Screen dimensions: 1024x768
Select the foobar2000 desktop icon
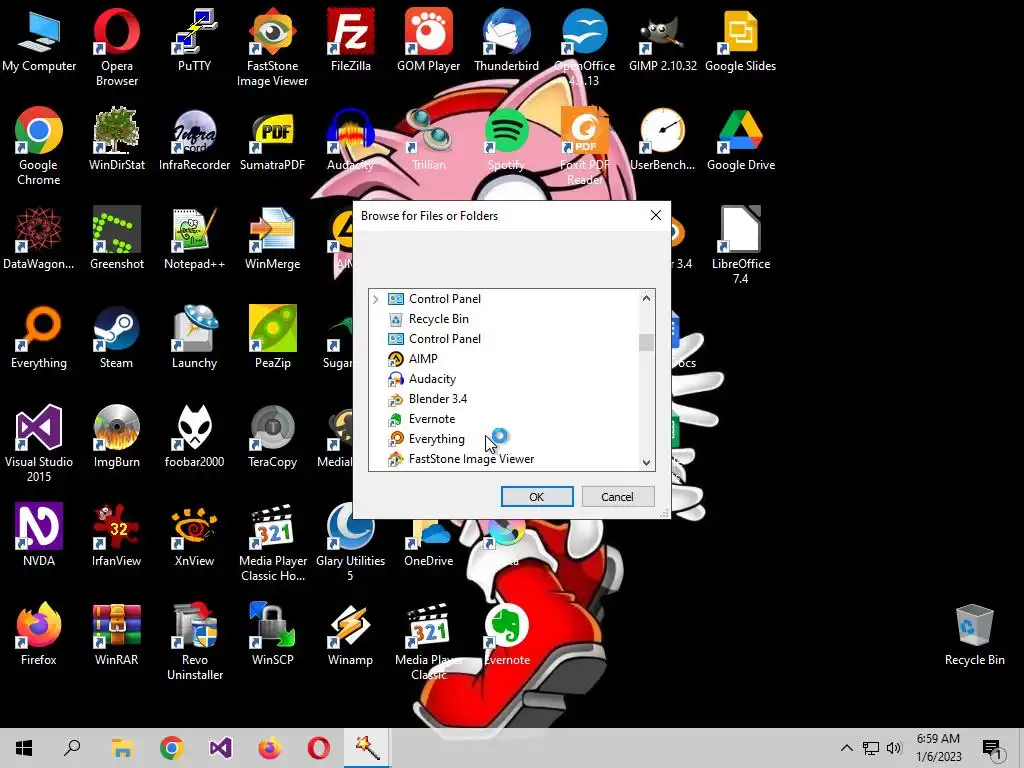click(x=194, y=436)
